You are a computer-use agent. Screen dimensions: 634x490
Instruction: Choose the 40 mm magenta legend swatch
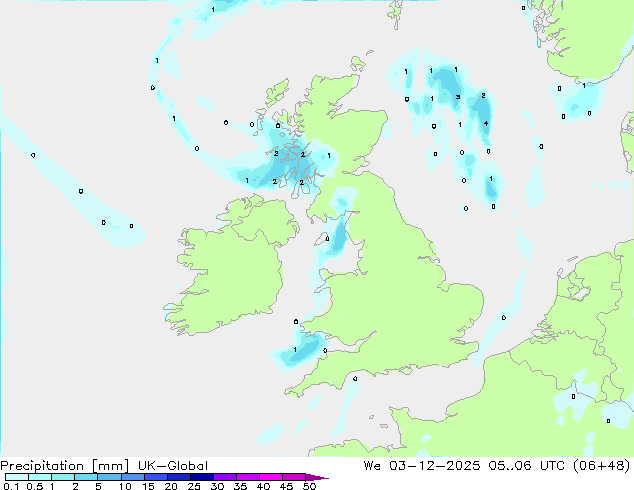(273, 478)
